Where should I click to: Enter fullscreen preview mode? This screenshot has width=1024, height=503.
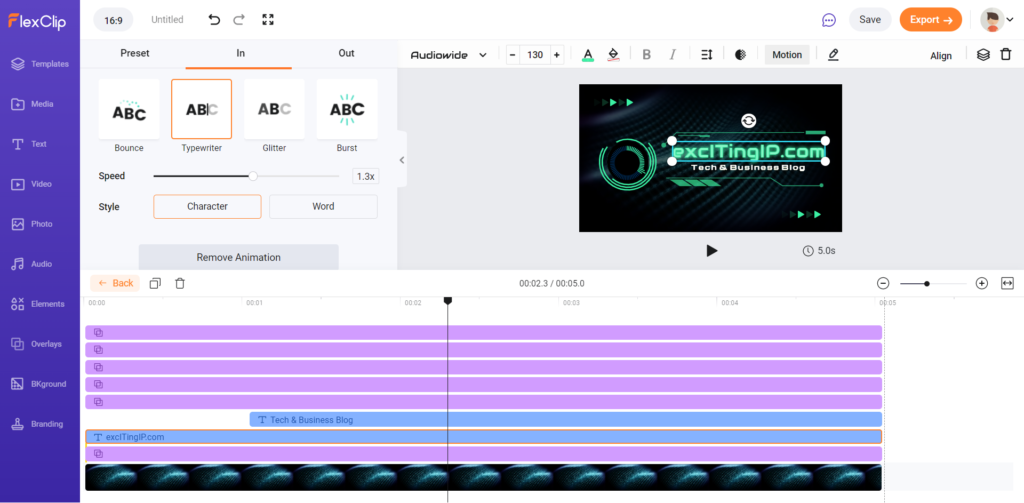point(268,20)
